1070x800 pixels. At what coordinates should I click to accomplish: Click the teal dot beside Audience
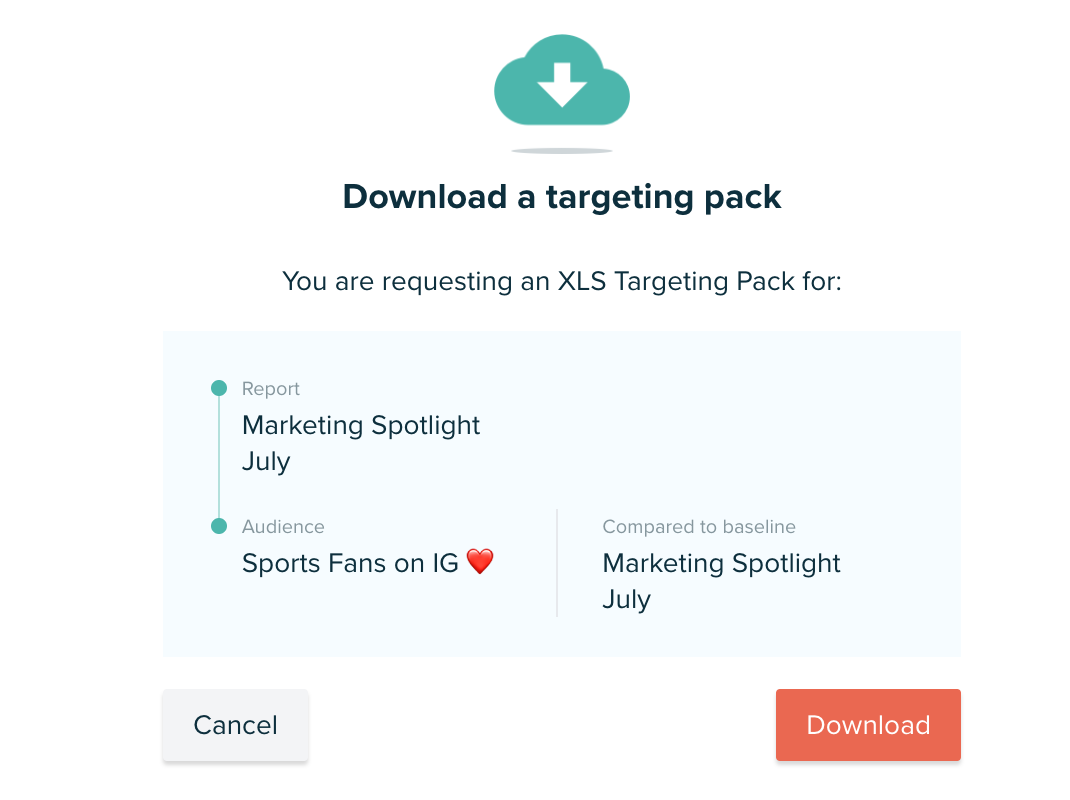click(220, 525)
